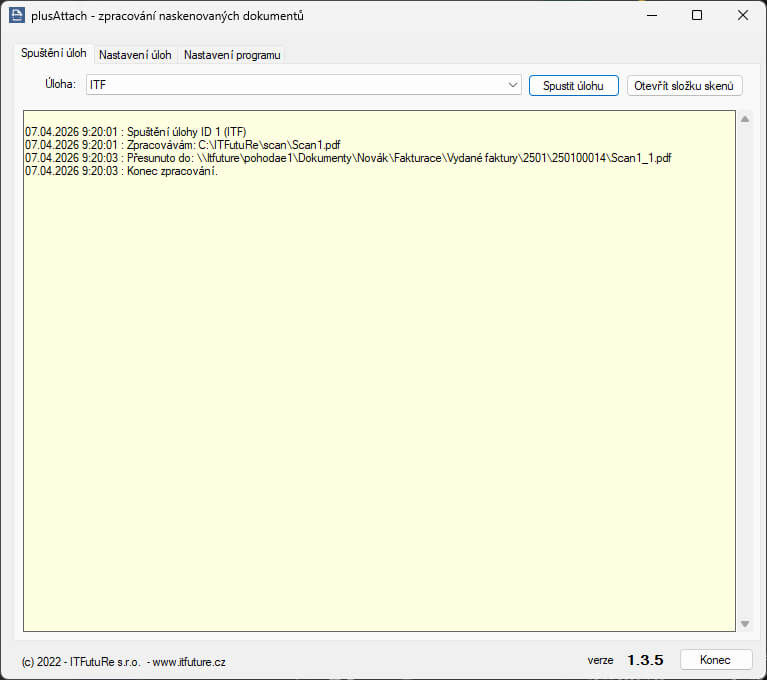767x680 pixels.
Task: Select the Spuštění úlohy ID 1 log line
Action: 135,132
